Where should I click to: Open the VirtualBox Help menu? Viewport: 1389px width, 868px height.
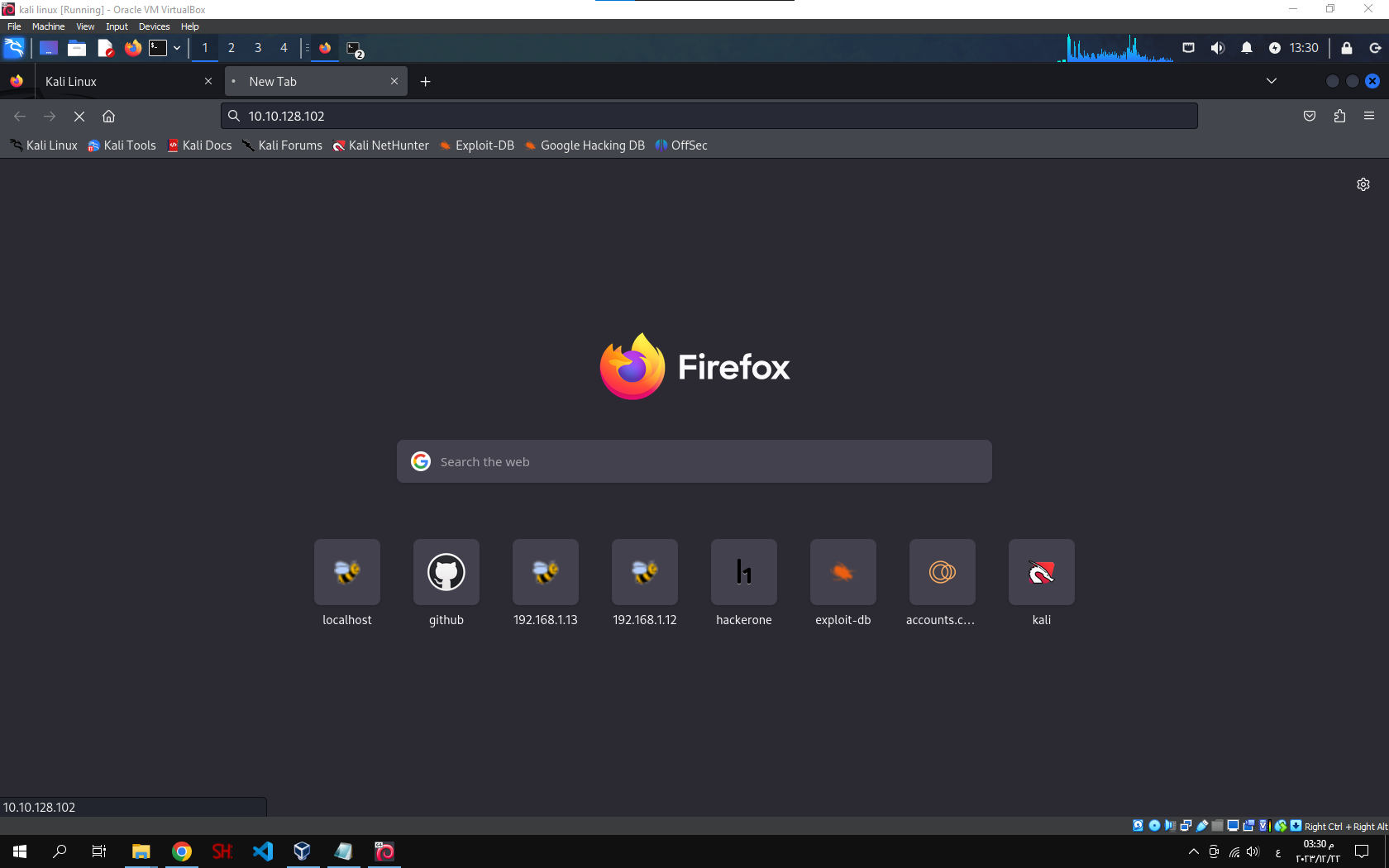(x=190, y=26)
